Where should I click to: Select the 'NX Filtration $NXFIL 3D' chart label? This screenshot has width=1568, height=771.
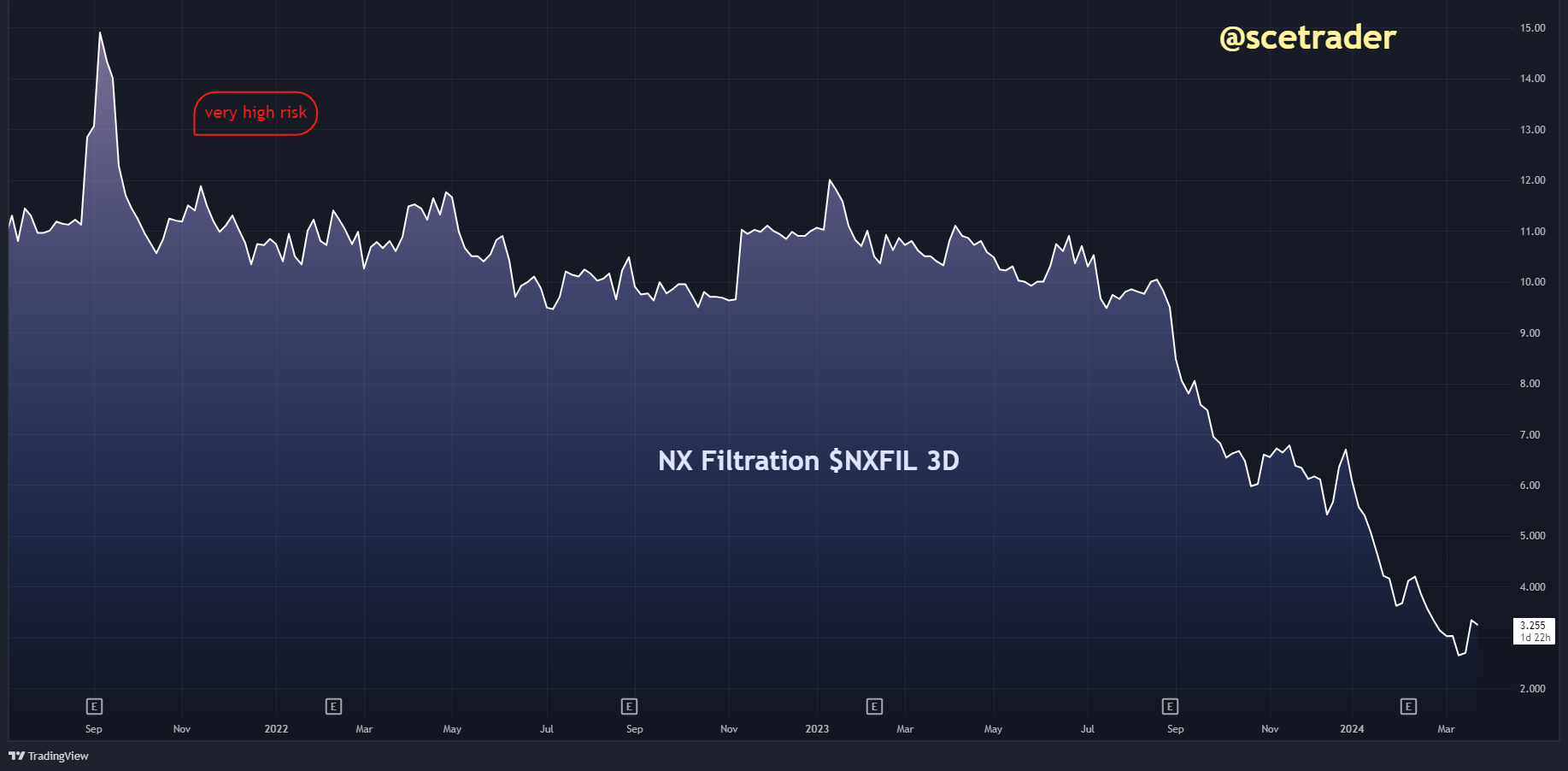click(808, 461)
